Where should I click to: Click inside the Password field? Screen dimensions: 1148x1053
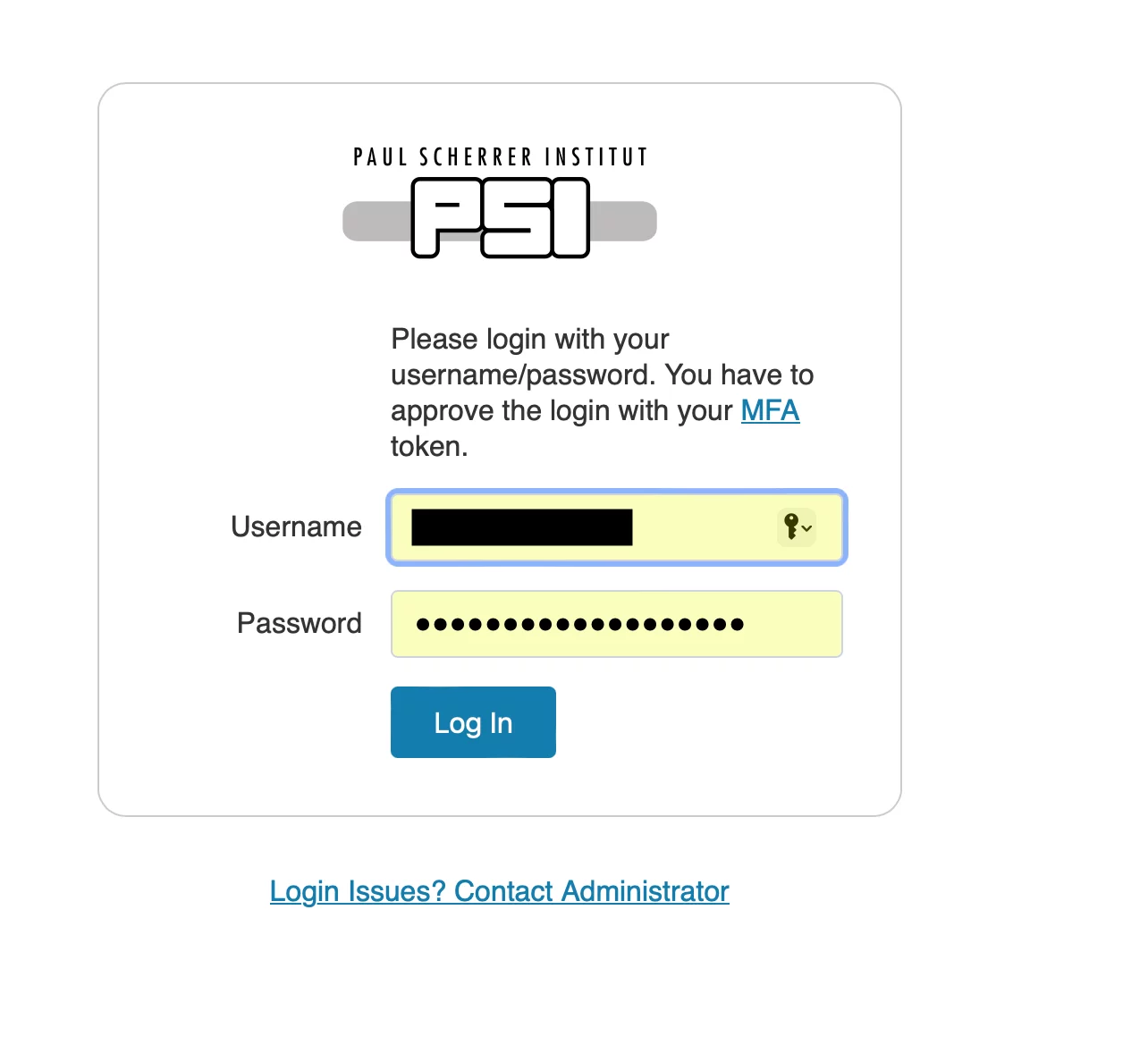click(x=616, y=623)
